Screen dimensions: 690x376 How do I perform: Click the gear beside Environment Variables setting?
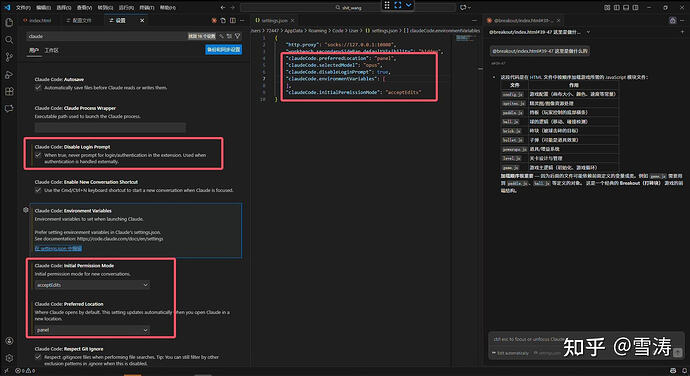[26, 210]
